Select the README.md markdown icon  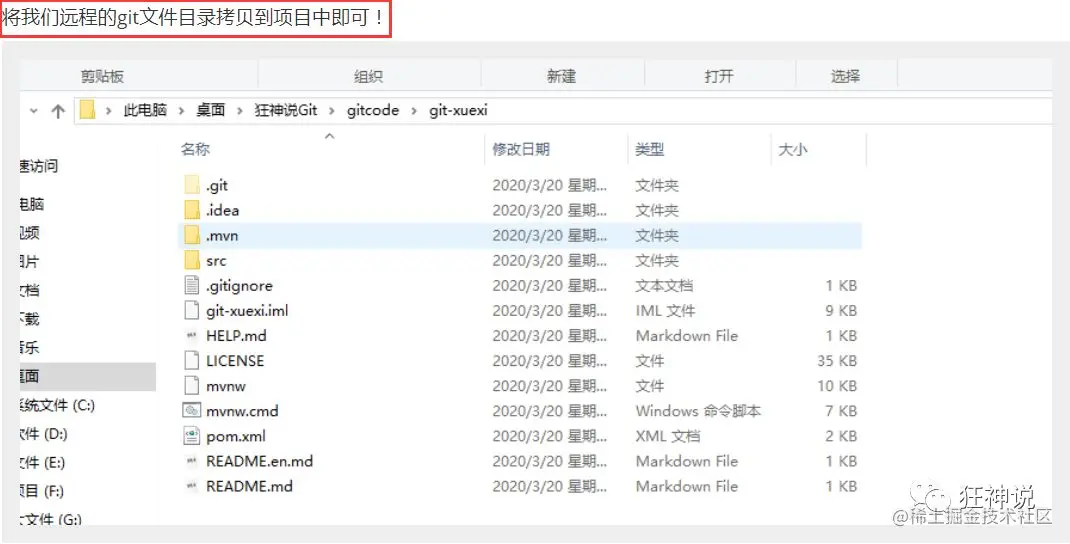(x=191, y=486)
